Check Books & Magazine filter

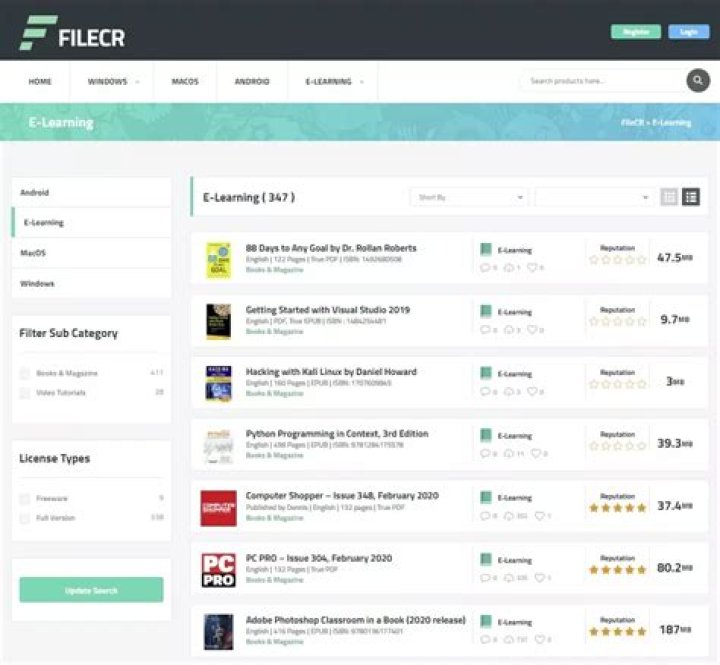[25, 373]
